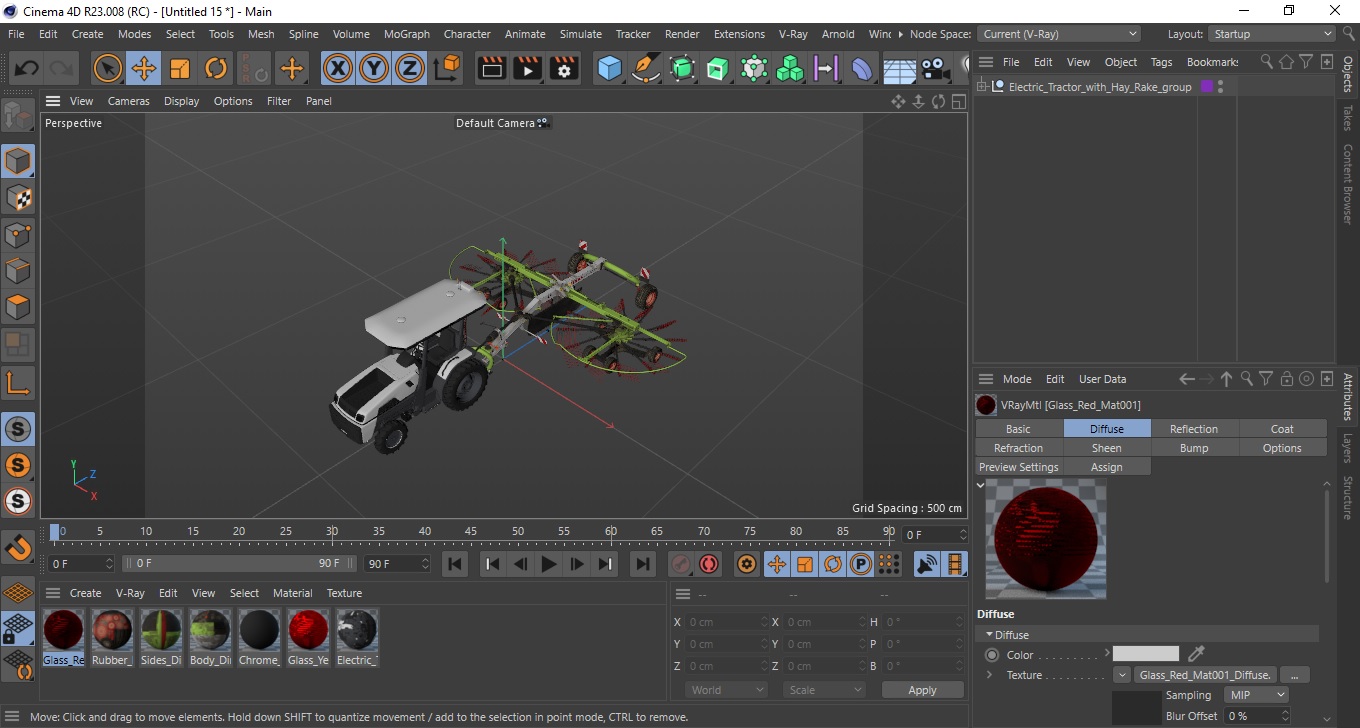Open Preview Settings button
Screen dimensions: 1360x728
tap(1018, 467)
